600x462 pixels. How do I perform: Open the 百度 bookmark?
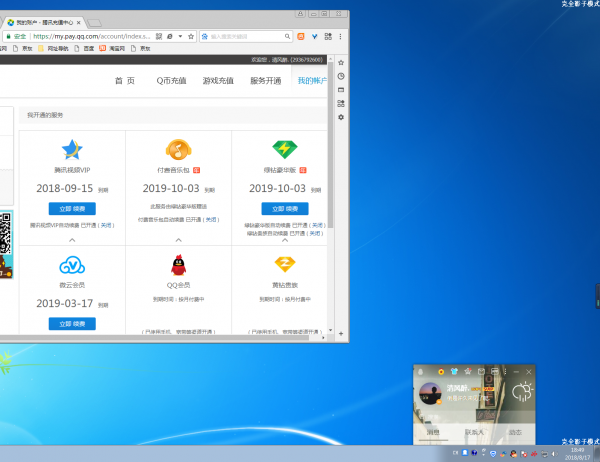click(84, 49)
